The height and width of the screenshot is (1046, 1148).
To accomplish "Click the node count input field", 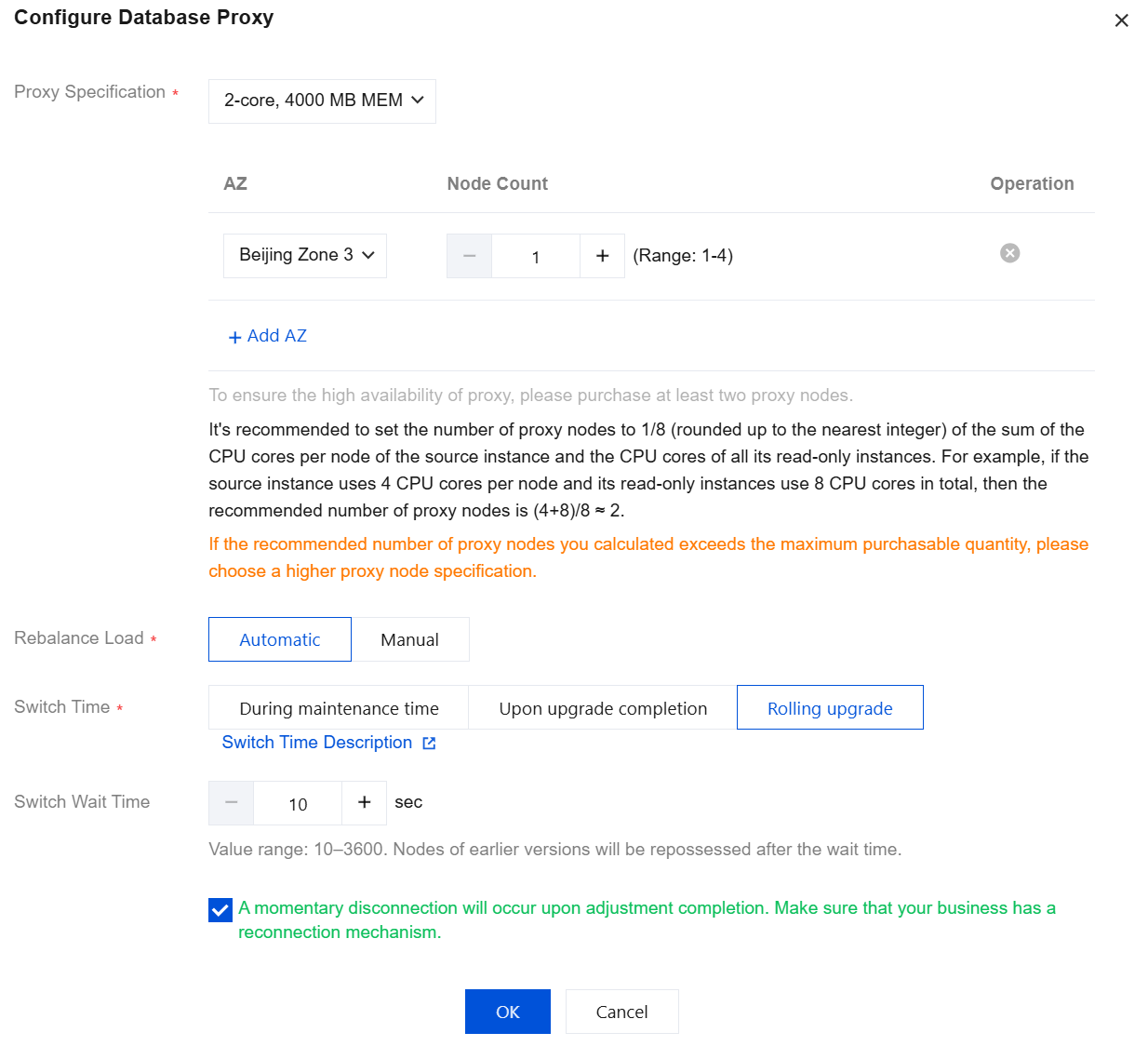I will point(536,257).
